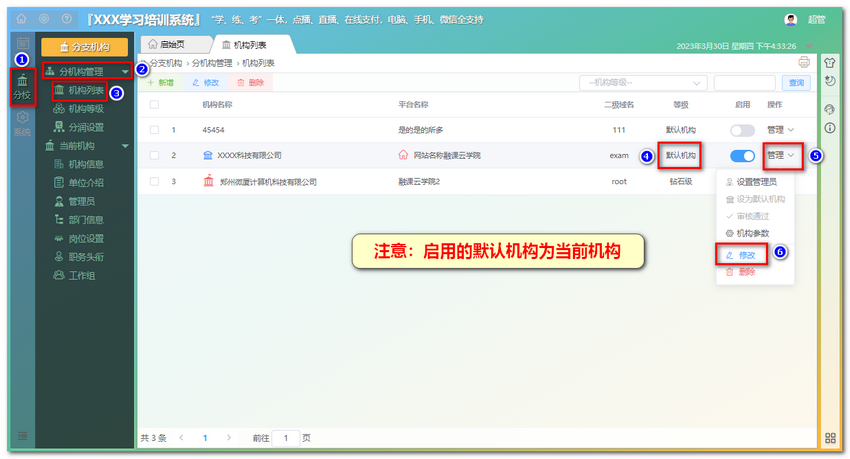Collapse the 分机构管理 tree group
850x459 pixels.
point(125,72)
